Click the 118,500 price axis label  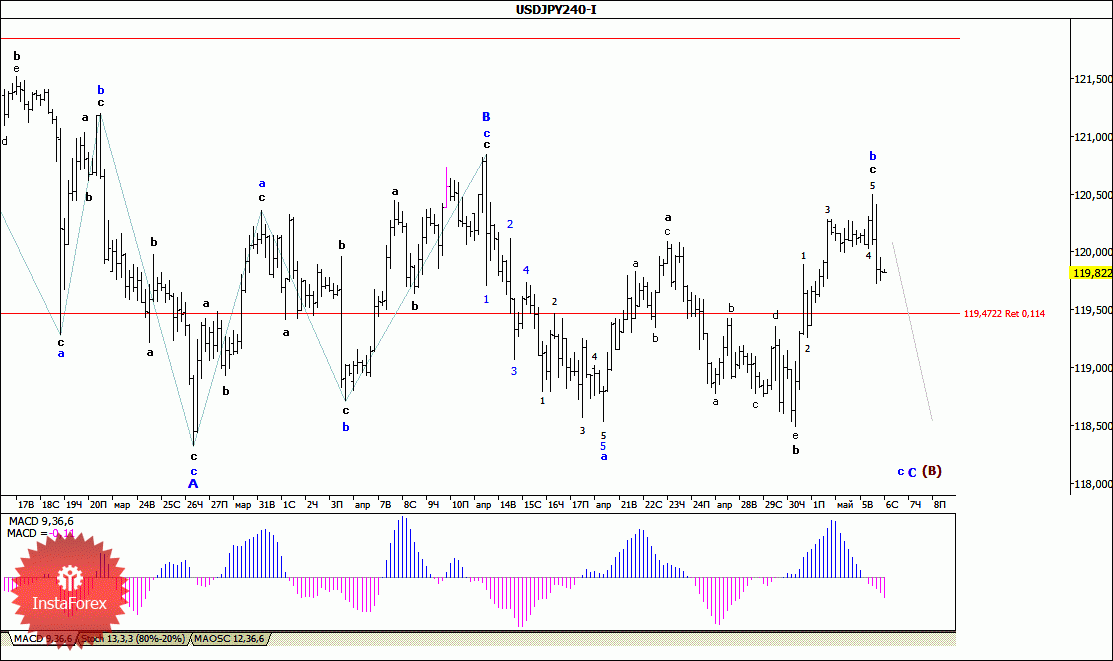coord(1092,426)
